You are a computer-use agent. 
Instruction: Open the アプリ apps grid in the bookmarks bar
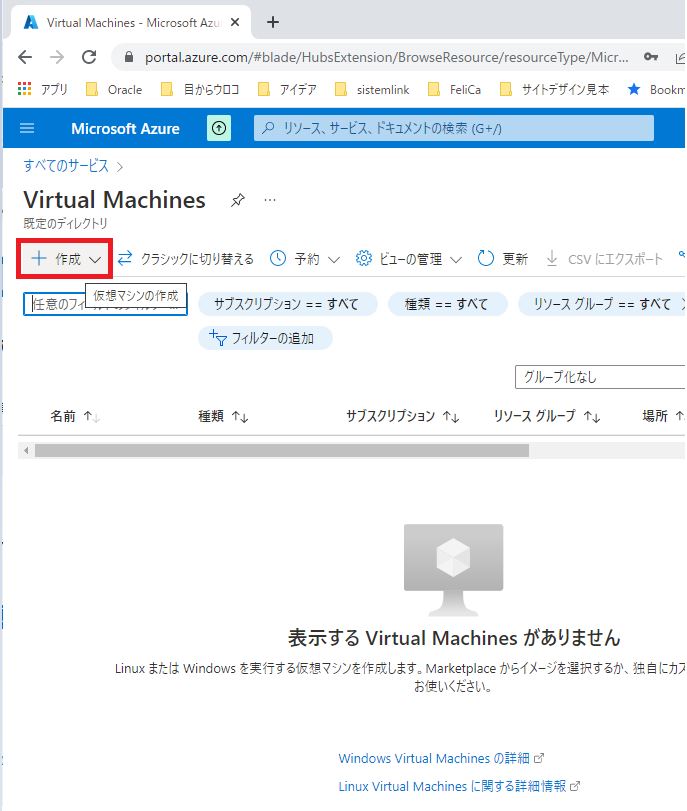[x=42, y=89]
